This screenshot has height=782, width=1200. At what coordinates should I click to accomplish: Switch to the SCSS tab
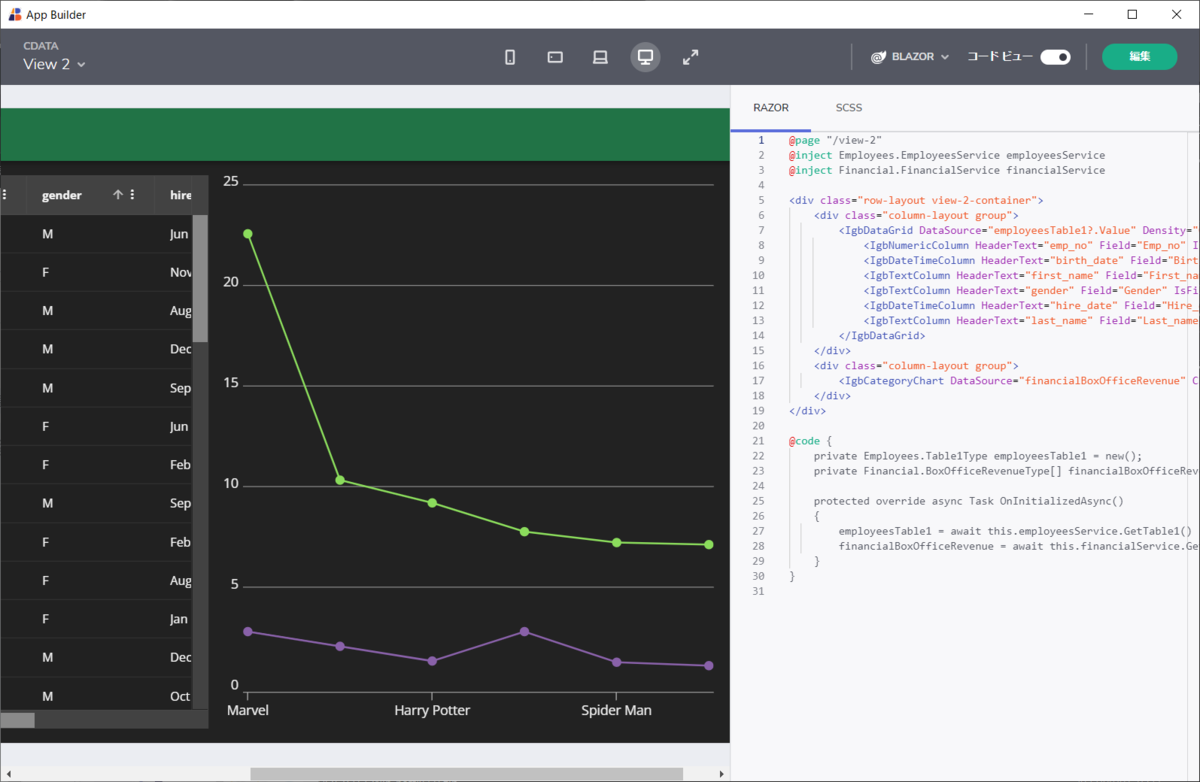849,108
